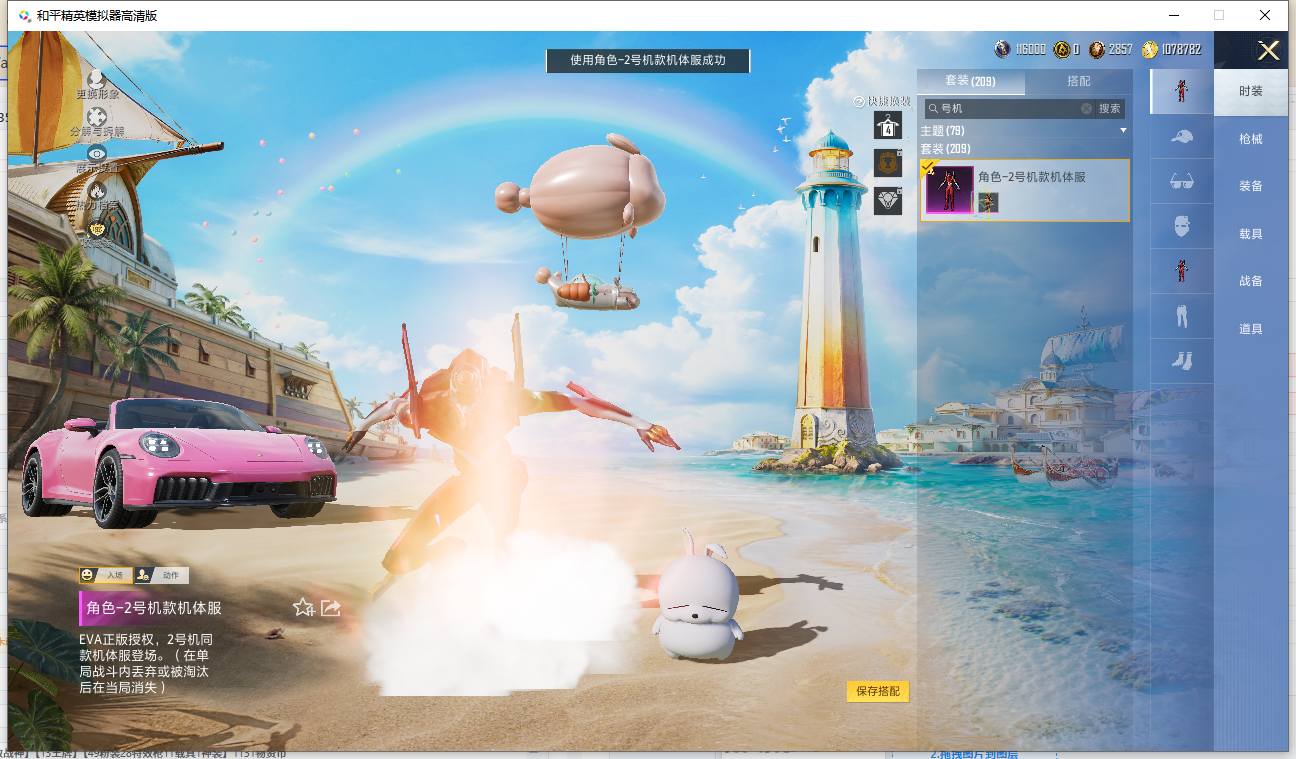The width and height of the screenshot is (1296, 759).
Task: Select the 角色-2号机款机体服 outfit thumbnail
Action: [949, 190]
